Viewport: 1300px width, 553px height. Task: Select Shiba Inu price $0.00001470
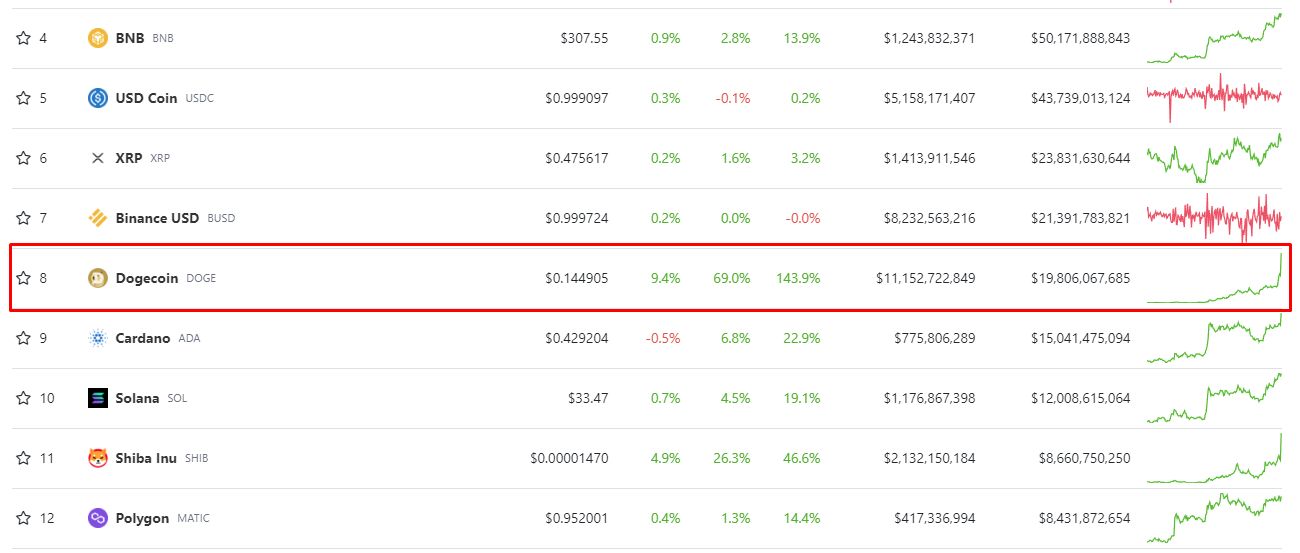569,458
